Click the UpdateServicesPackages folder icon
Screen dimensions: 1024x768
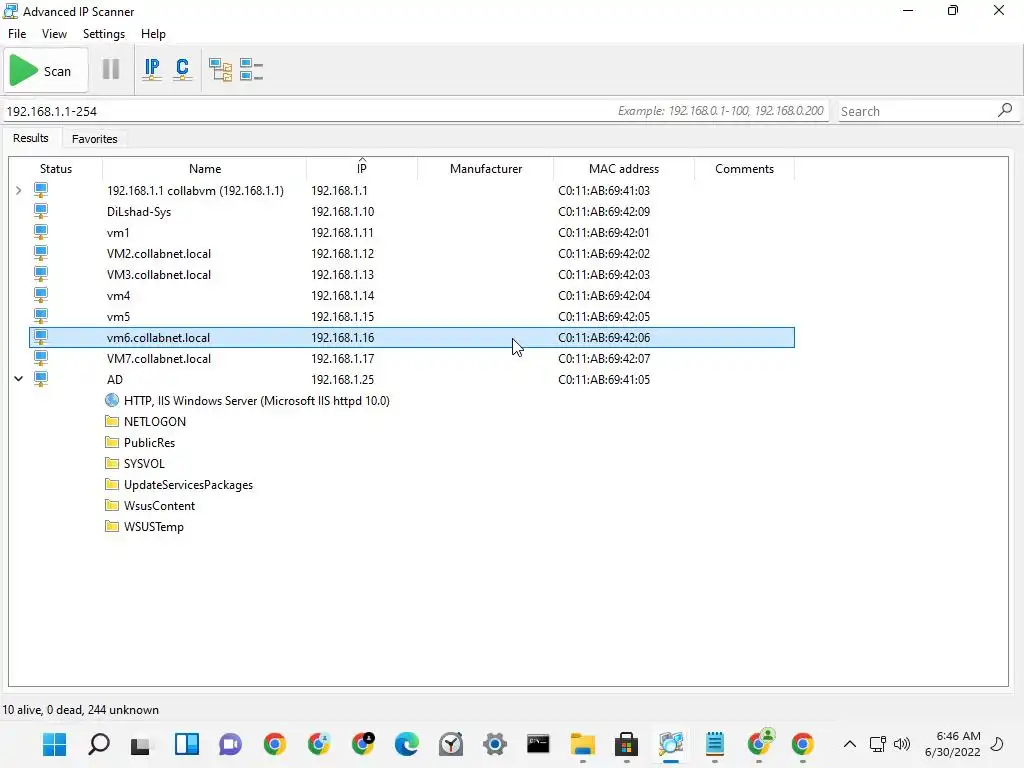point(112,485)
